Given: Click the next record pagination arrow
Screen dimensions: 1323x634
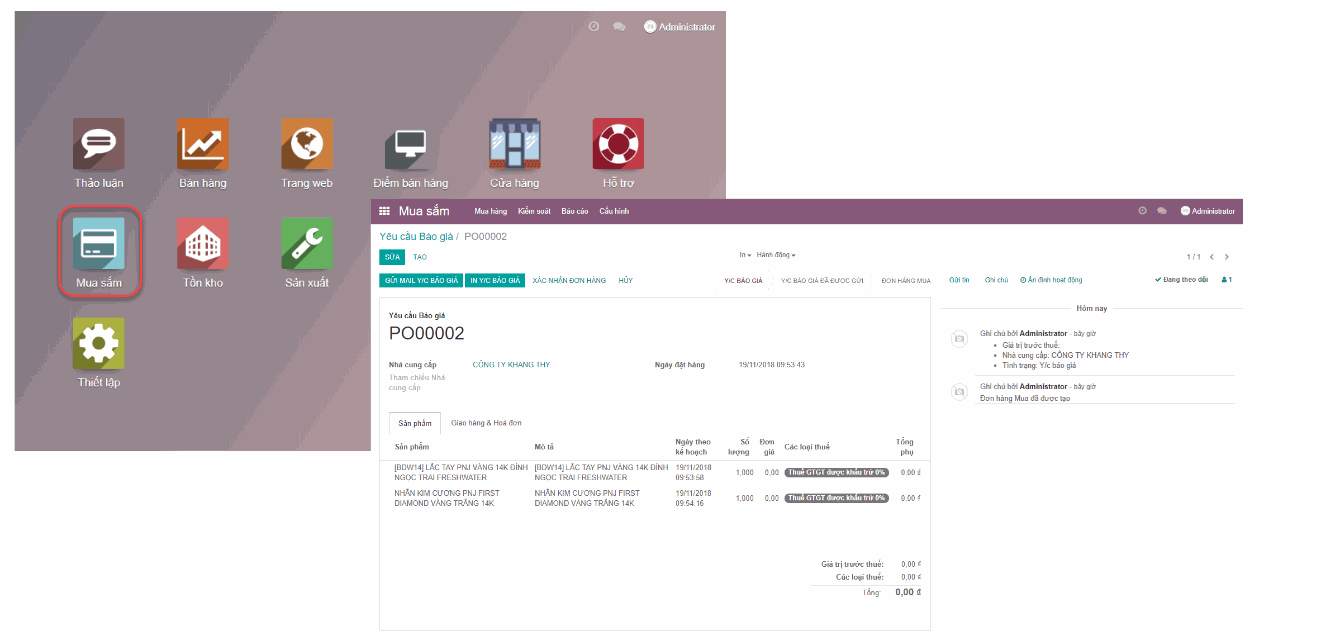Looking at the screenshot, I should pos(1227,255).
